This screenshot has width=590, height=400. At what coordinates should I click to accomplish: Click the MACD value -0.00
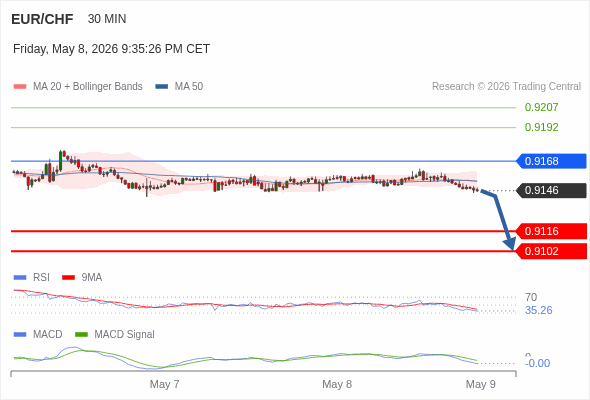[537, 363]
